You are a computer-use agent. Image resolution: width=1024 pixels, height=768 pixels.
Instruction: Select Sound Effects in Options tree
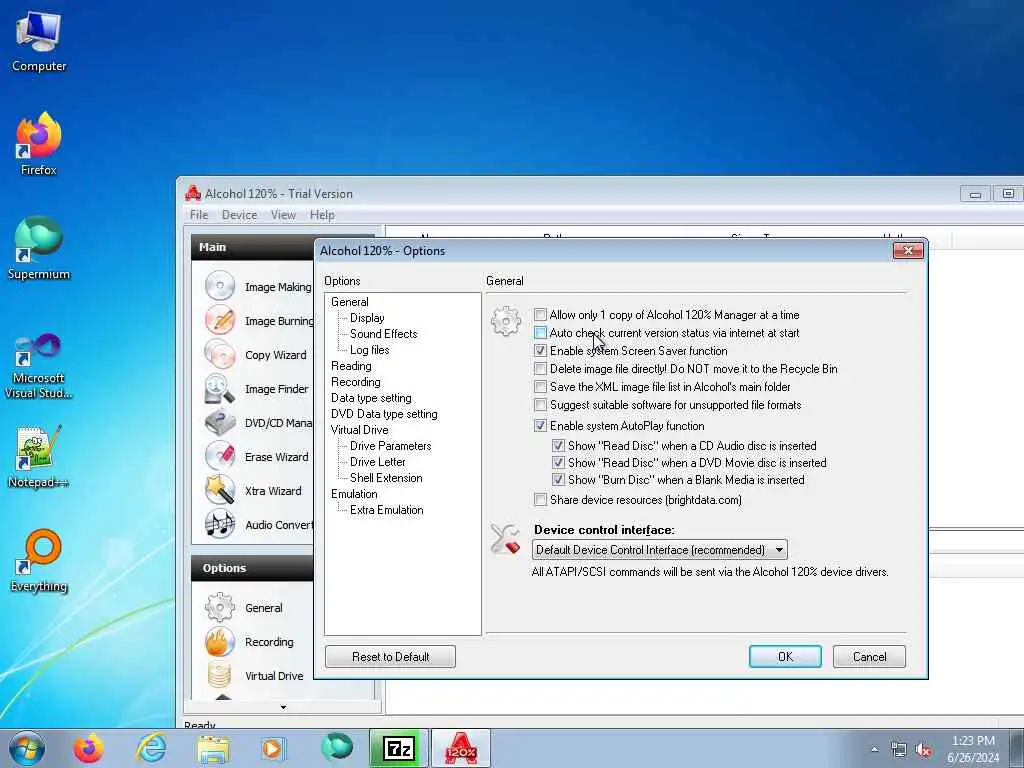pos(383,334)
